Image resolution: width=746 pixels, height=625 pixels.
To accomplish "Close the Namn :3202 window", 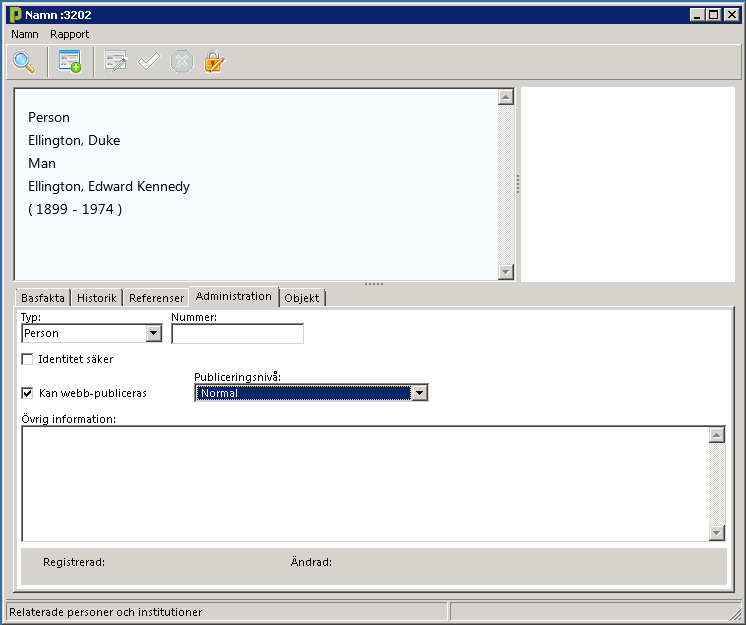I will tap(731, 15).
